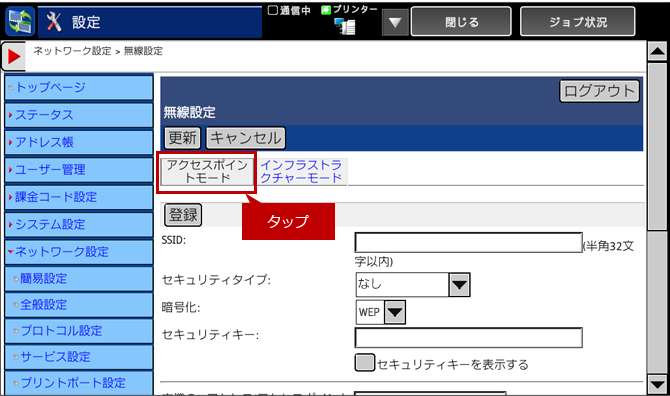670x396 pixels.
Task: Open the 暗号化 WEP dropdown
Action: tap(381, 312)
